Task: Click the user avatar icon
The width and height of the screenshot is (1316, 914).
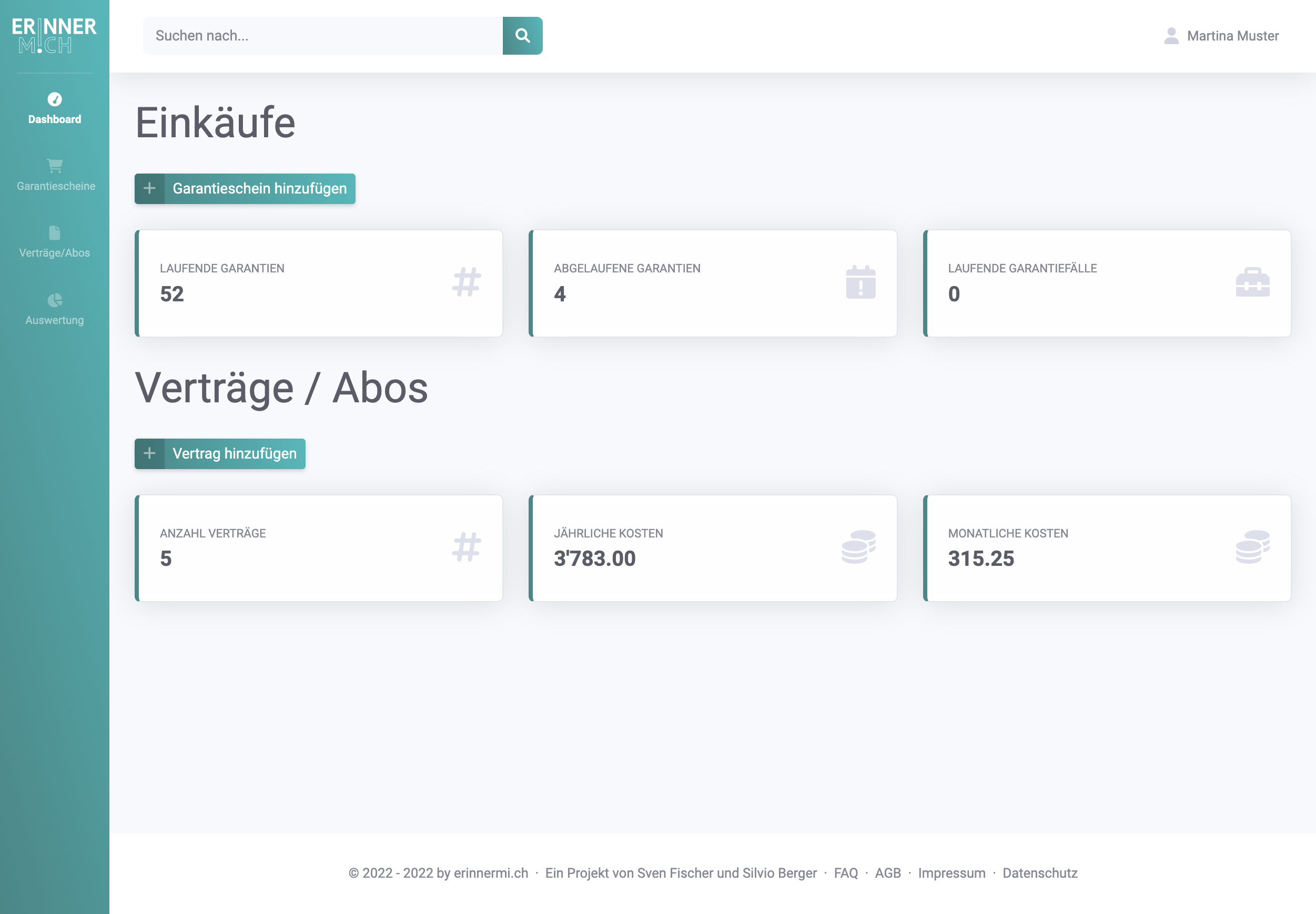Action: pyautogui.click(x=1171, y=36)
